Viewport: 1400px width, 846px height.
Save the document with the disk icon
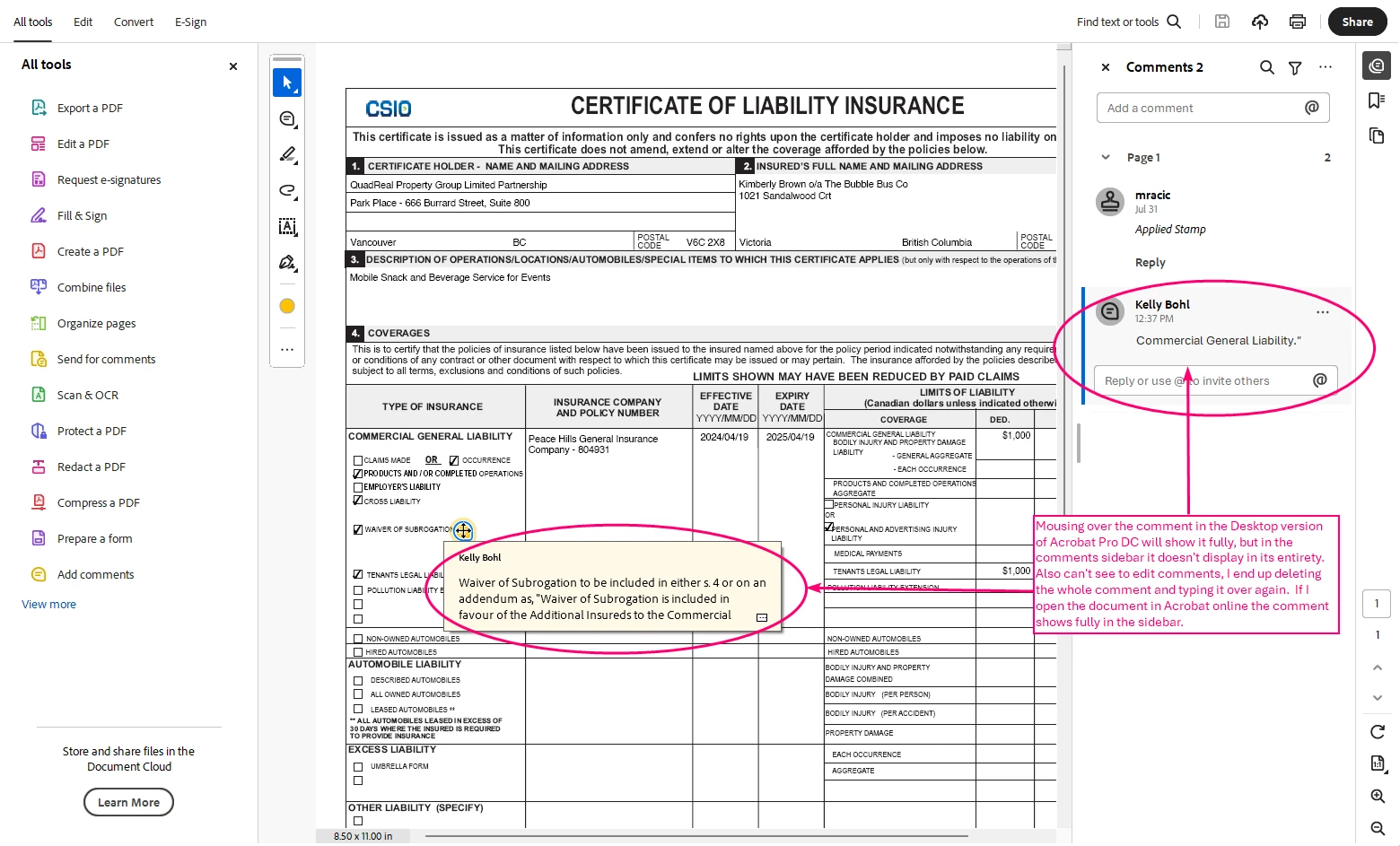point(1222,22)
